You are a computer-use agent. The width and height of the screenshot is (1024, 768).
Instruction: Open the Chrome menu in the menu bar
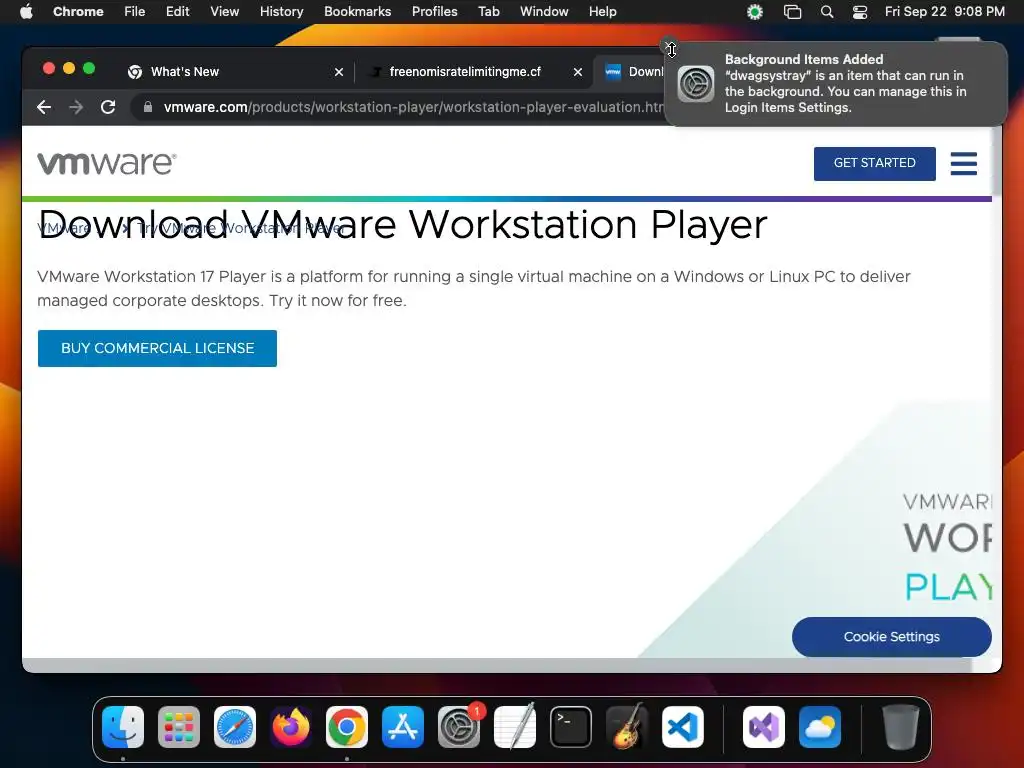78,12
